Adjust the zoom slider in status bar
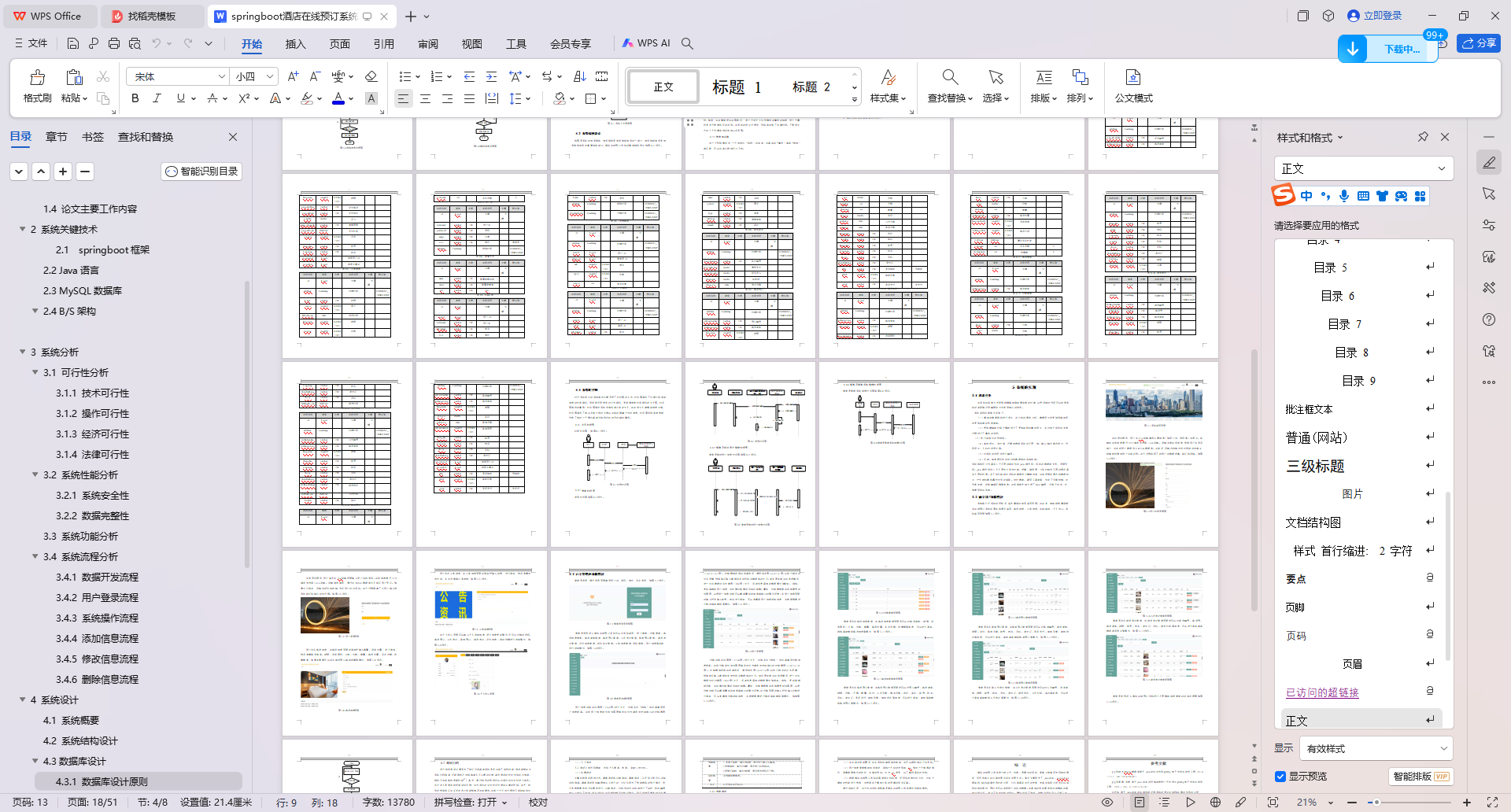Viewport: 1511px width, 812px height. [x=1376, y=803]
